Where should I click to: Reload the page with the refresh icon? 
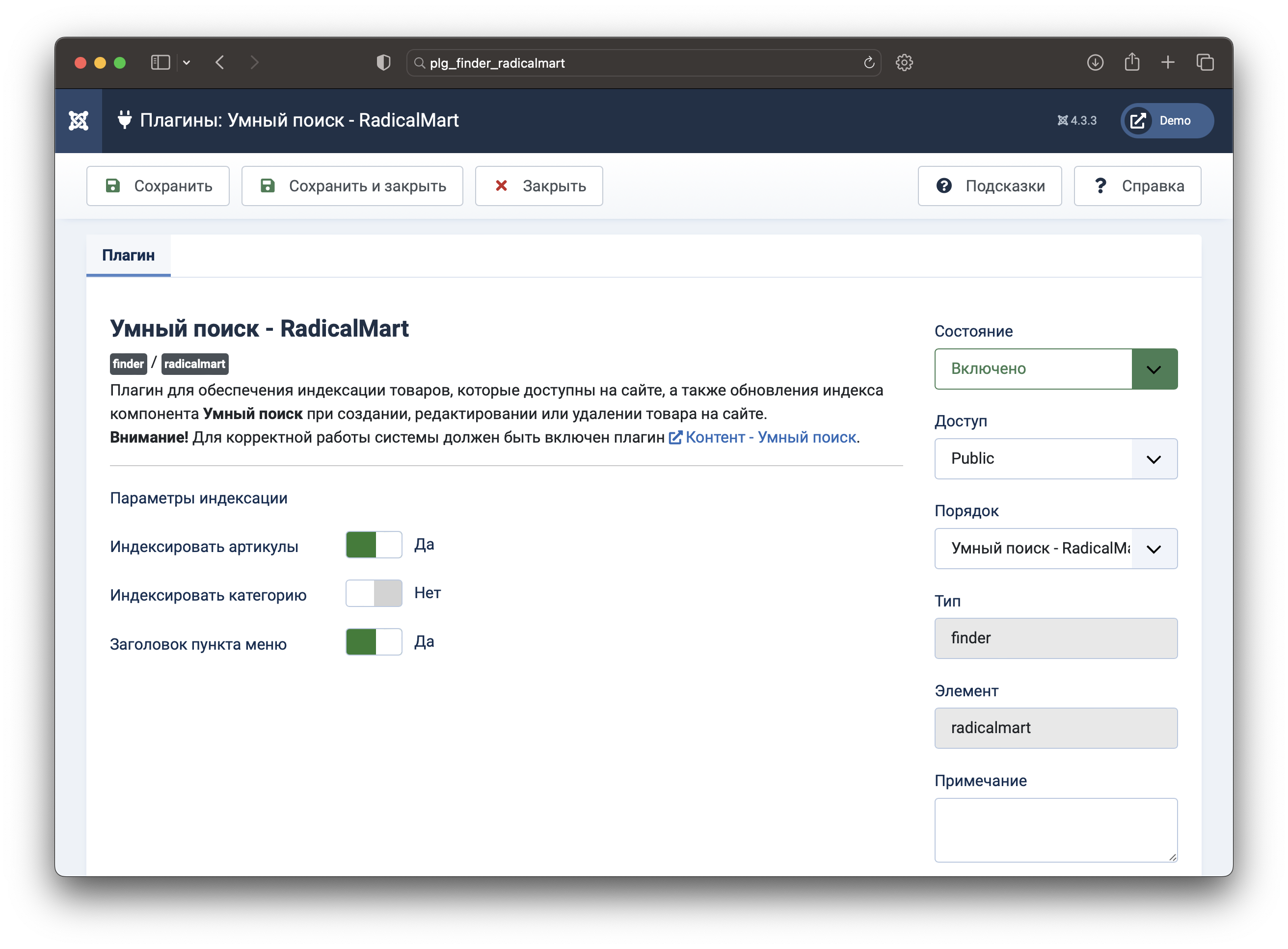tap(869, 63)
